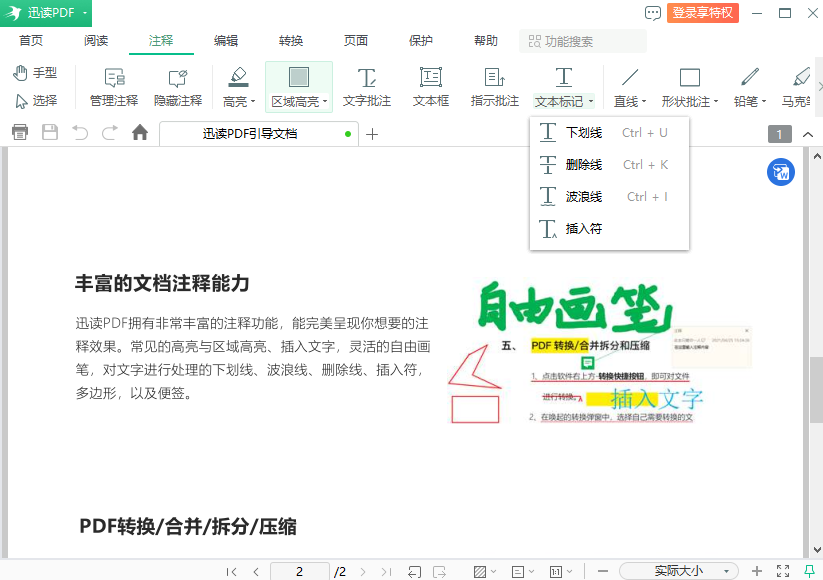
Task: Zoom out with the minus button
Action: pos(603,571)
